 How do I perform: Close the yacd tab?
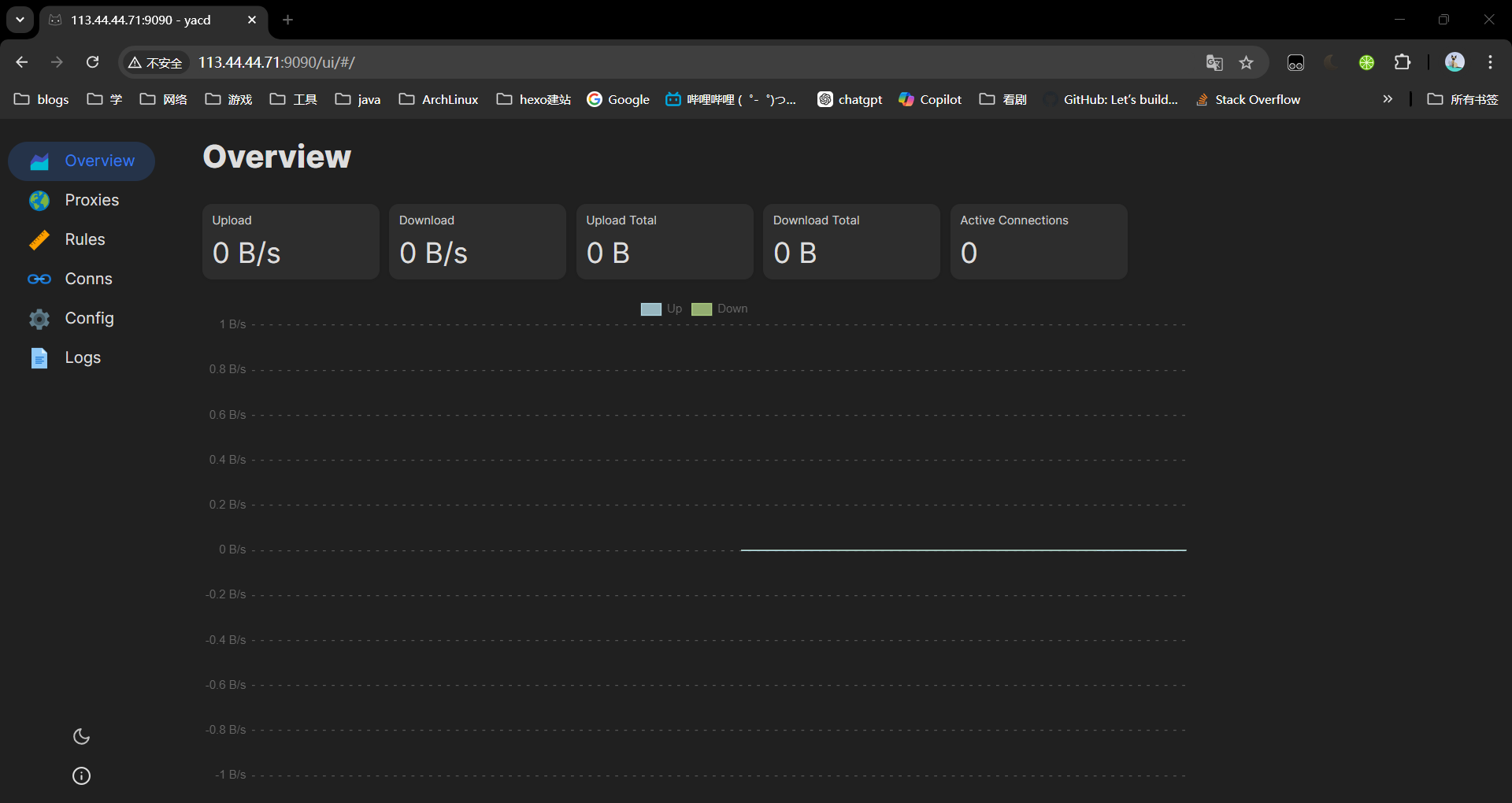click(x=252, y=20)
